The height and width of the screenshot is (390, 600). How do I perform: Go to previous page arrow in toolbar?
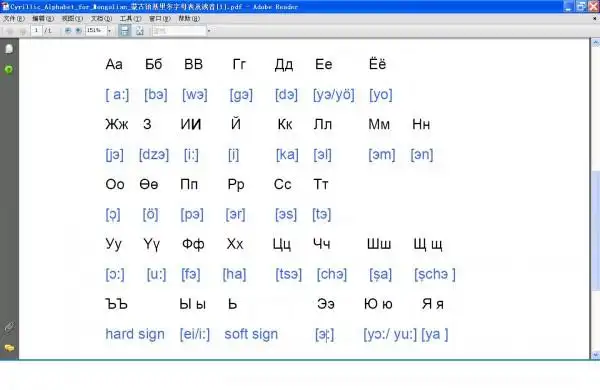(x=10, y=31)
